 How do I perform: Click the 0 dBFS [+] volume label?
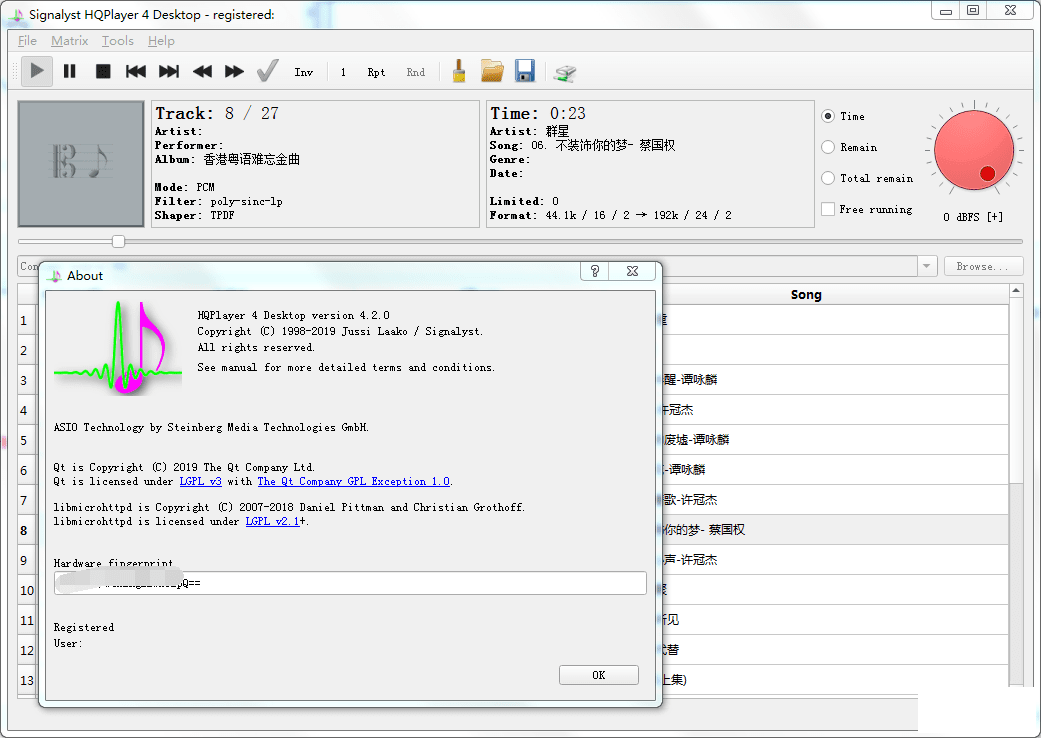pyautogui.click(x=973, y=217)
